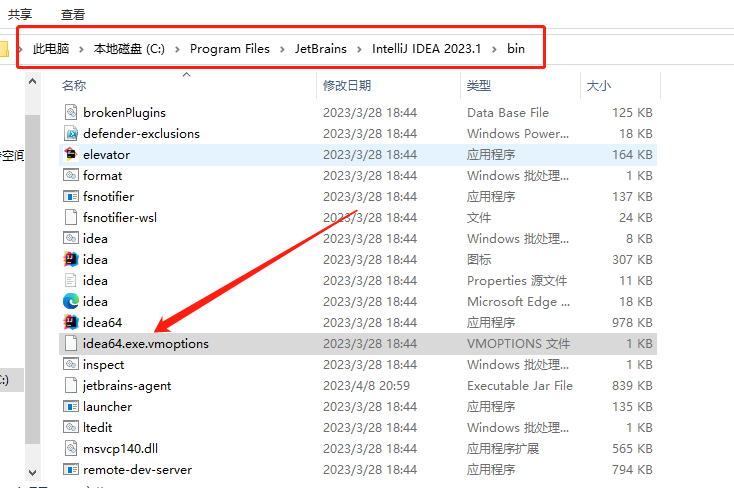734x488 pixels.
Task: Click the bin breadcrumb segment
Action: tap(516, 49)
